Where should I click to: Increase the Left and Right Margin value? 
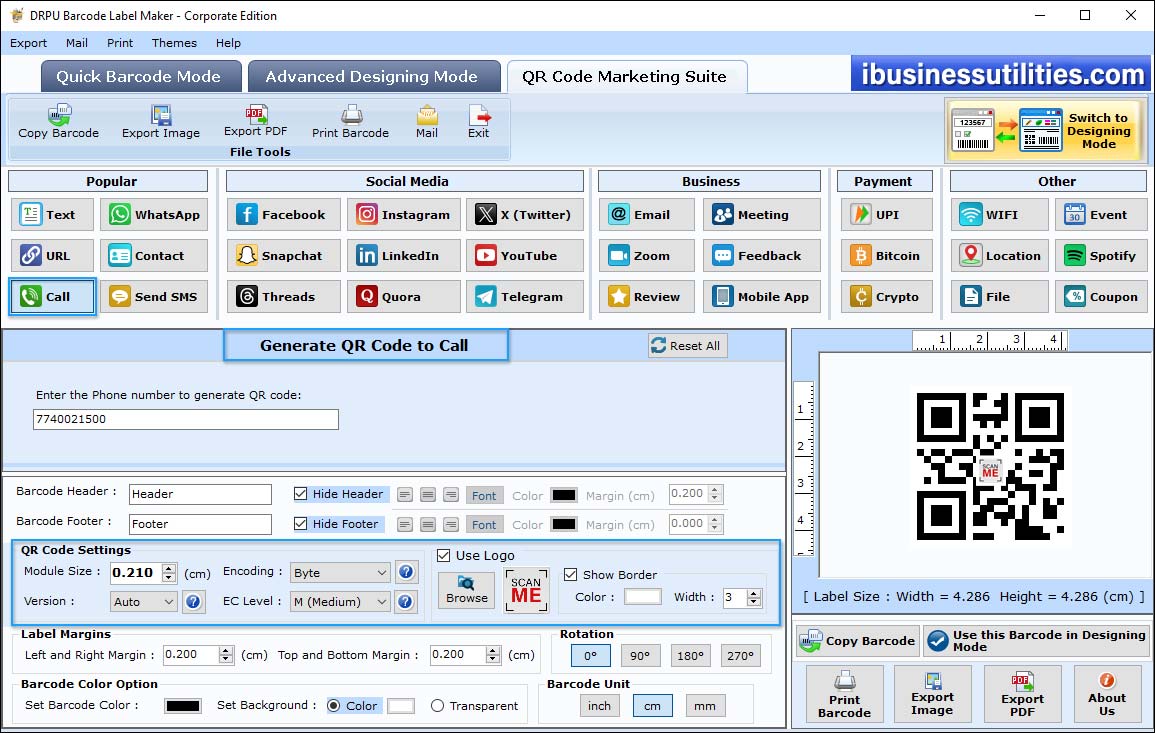[226, 650]
